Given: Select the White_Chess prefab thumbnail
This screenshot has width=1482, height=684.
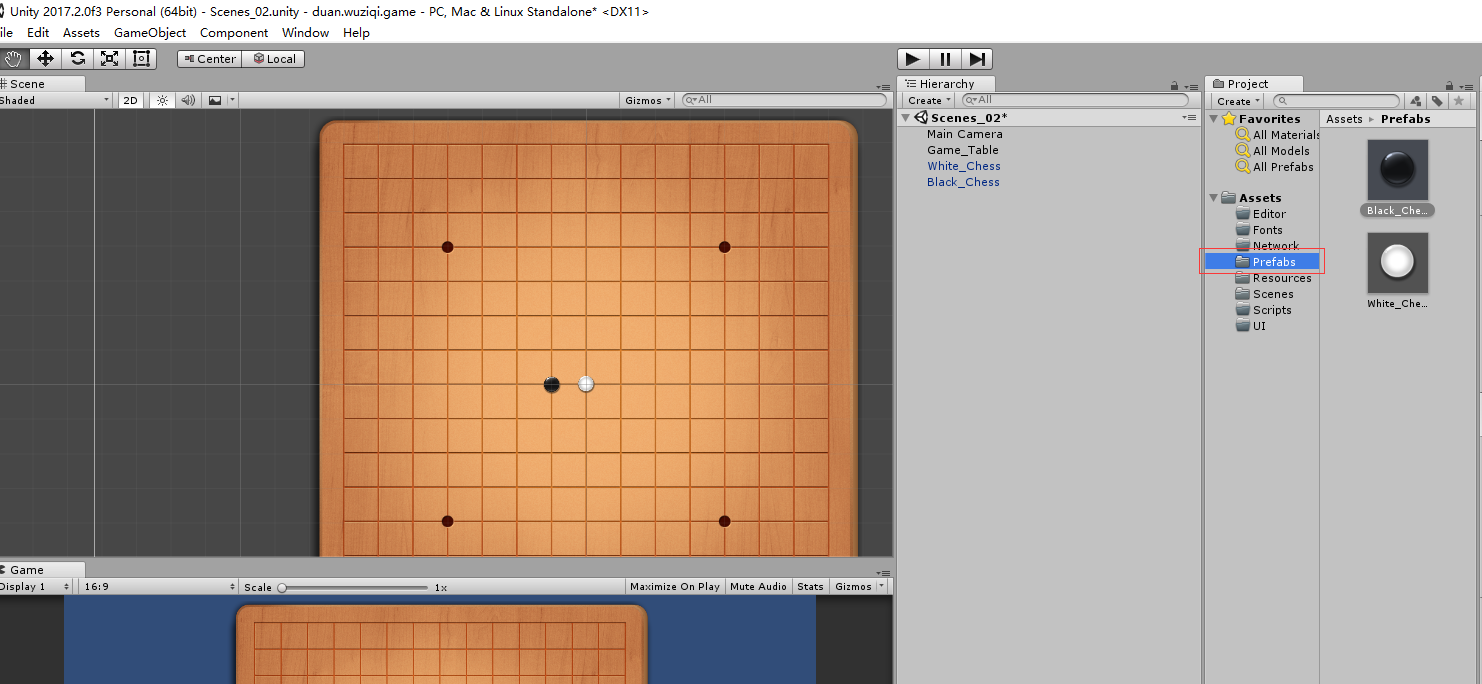Looking at the screenshot, I should point(1397,263).
